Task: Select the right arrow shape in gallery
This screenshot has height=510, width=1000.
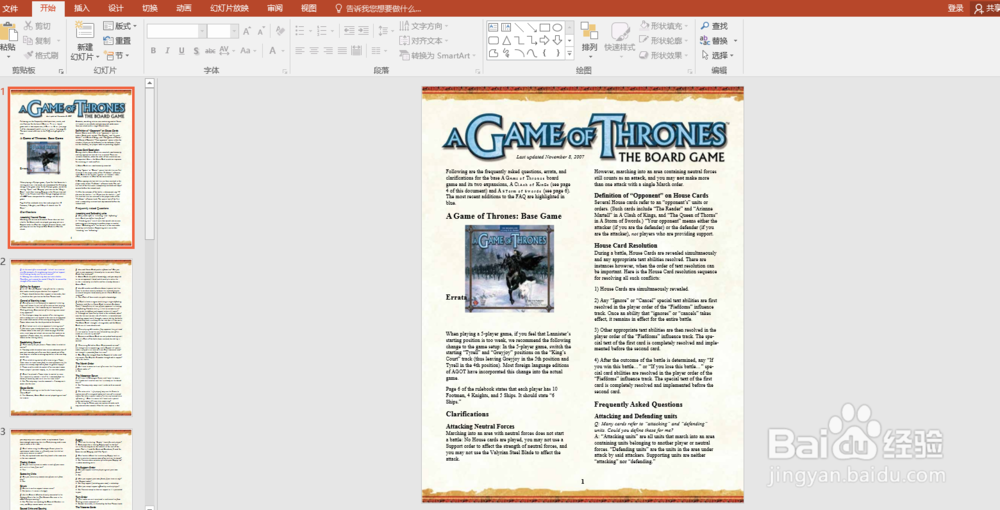Action: (545, 40)
